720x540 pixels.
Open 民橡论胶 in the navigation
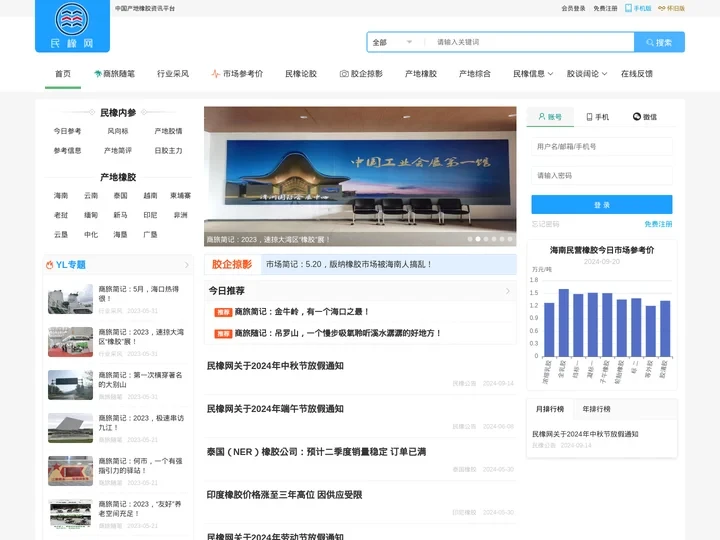tap(301, 73)
